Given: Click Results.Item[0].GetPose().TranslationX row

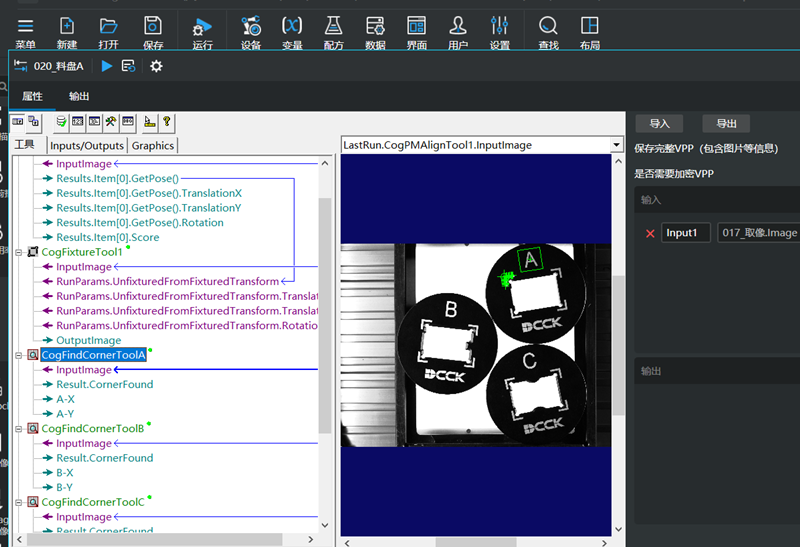Looking at the screenshot, I should 149,193.
